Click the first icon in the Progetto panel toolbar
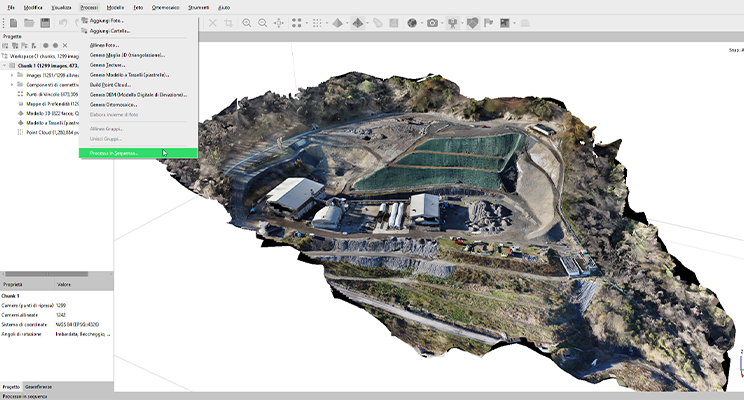Image resolution: width=744 pixels, height=400 pixels. [5, 46]
